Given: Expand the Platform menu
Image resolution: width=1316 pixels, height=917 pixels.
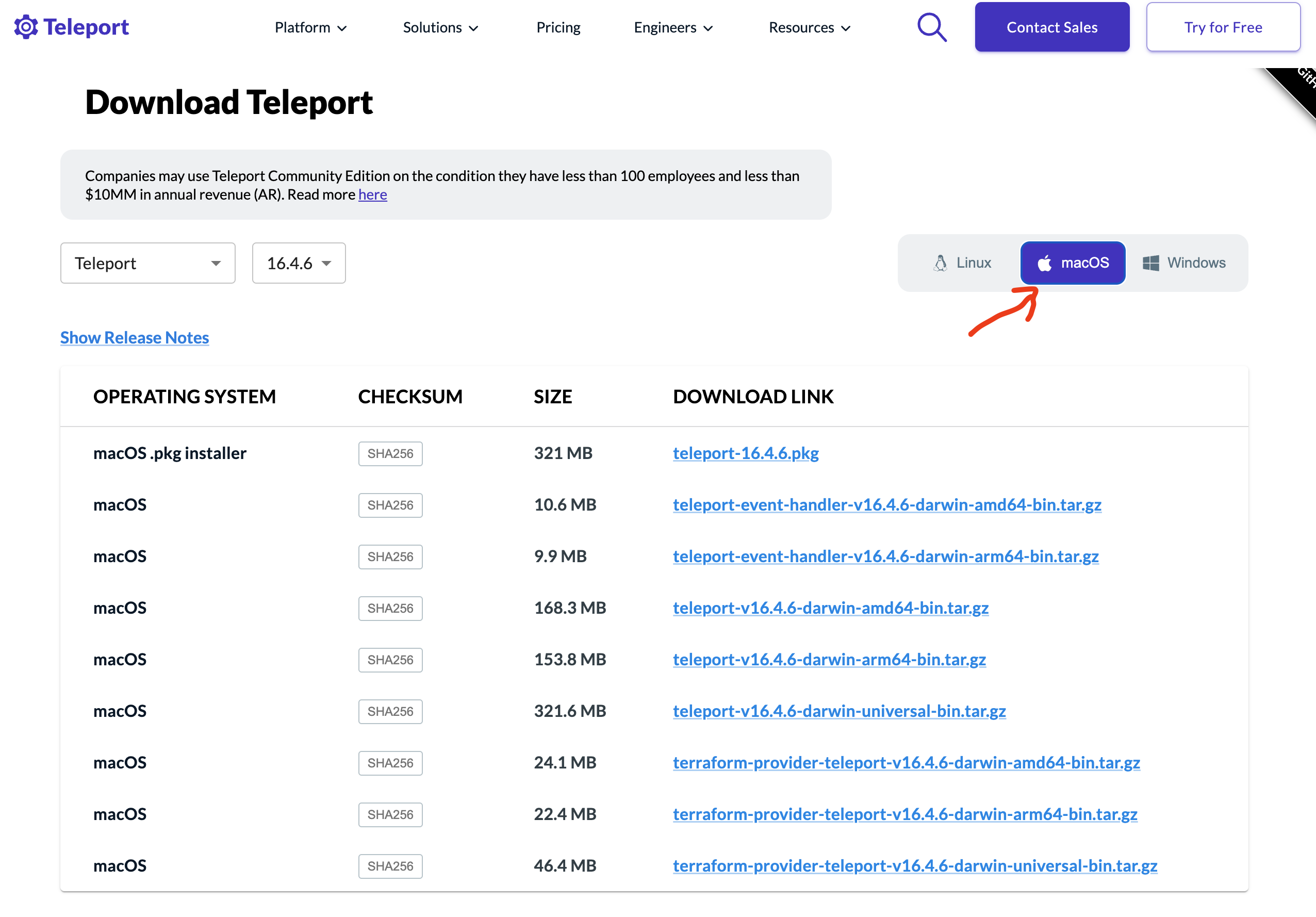Looking at the screenshot, I should [x=310, y=27].
